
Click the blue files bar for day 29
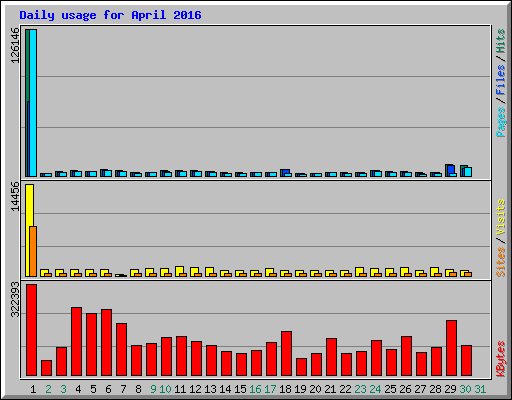(451, 169)
